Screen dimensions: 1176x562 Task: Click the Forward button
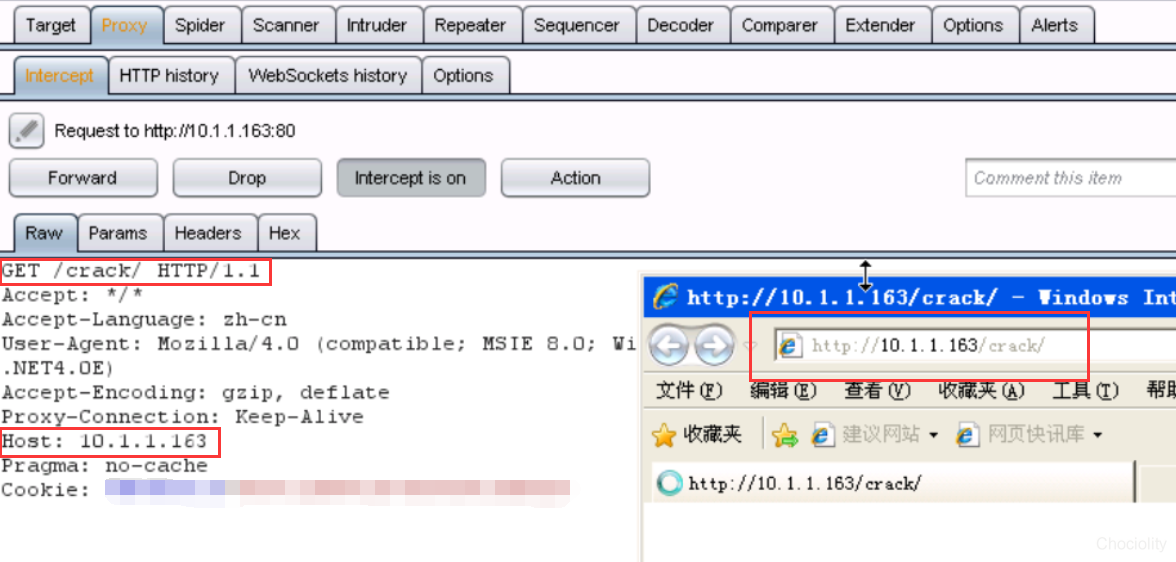click(82, 178)
